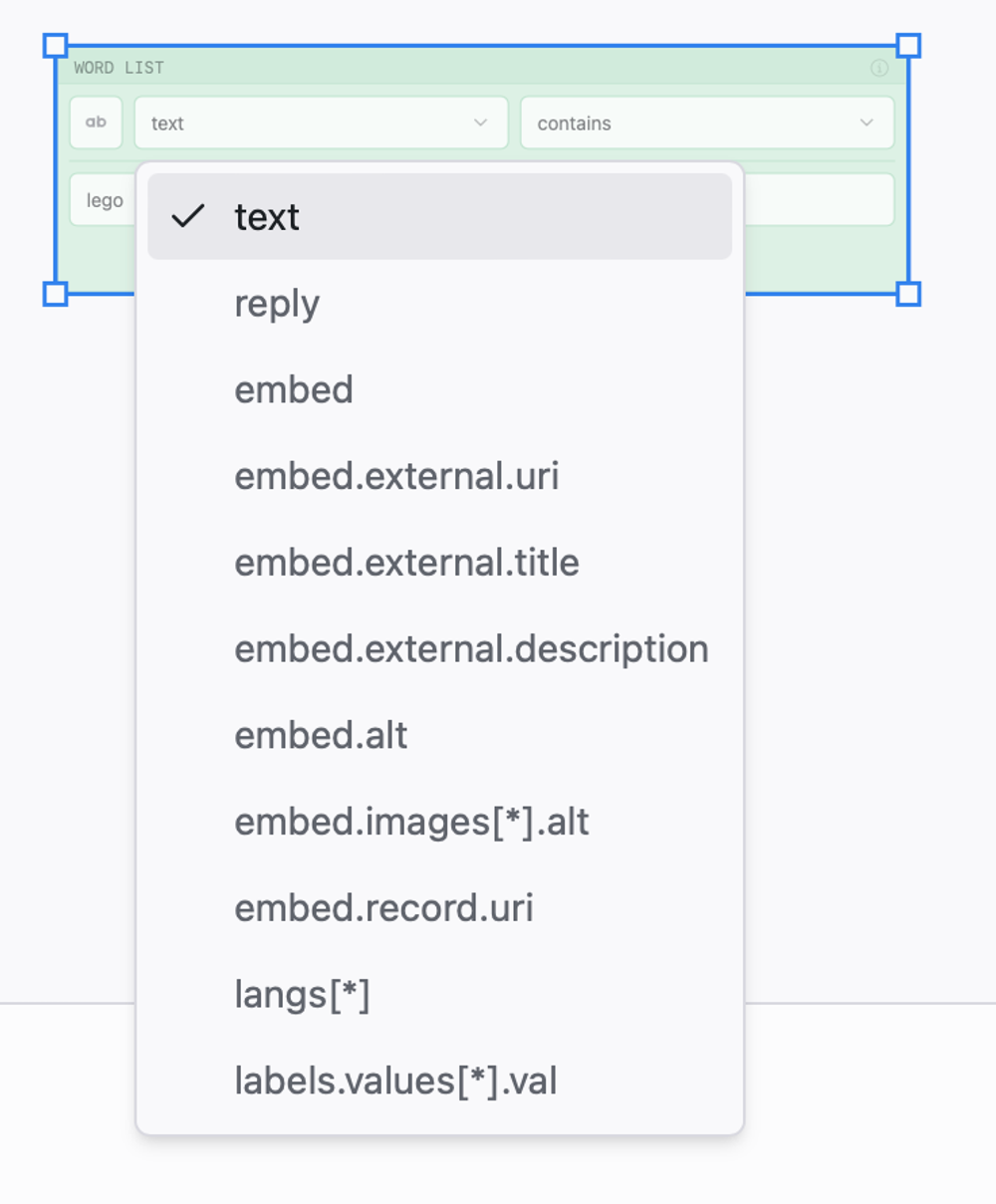Choose 'embed' from the field list
Viewport: 996px width, 1204px height.
439,389
